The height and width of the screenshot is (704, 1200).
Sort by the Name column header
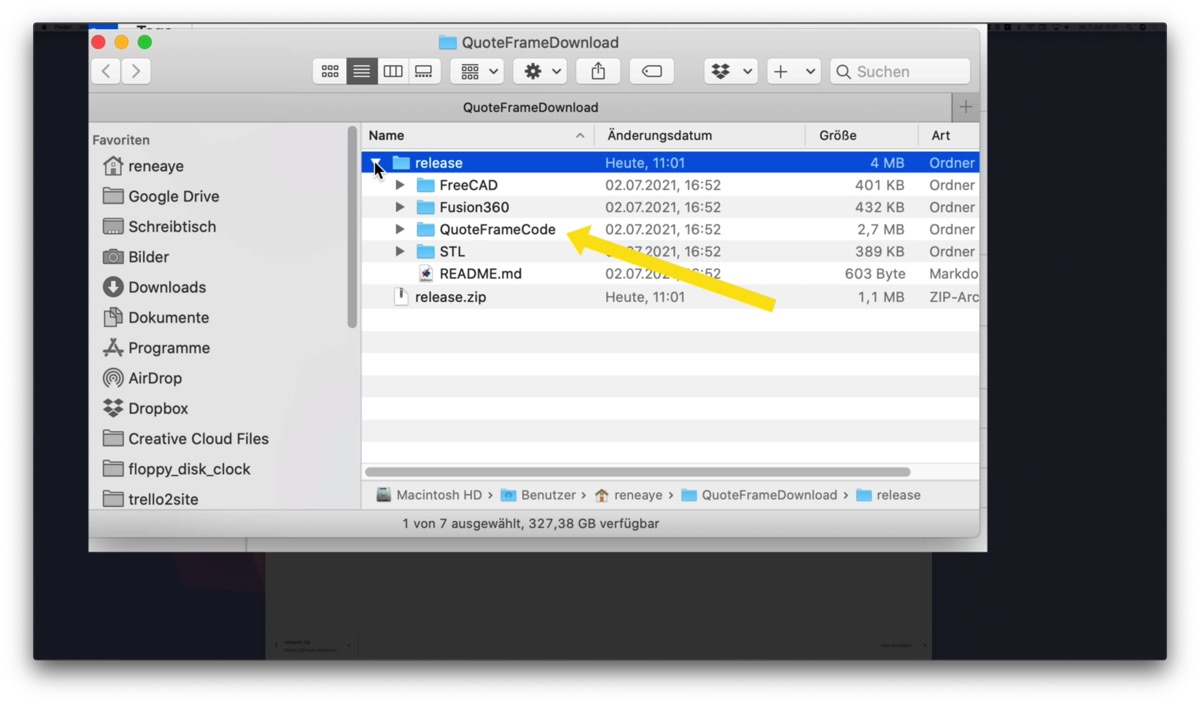tap(478, 135)
